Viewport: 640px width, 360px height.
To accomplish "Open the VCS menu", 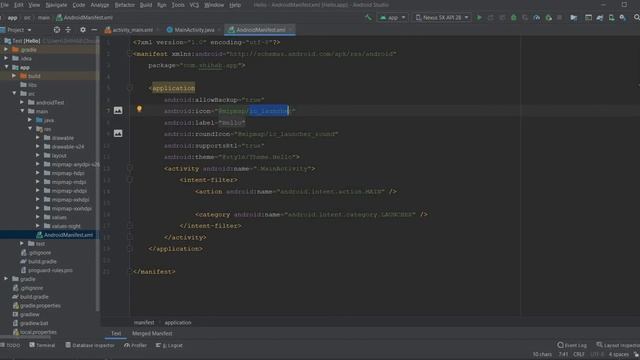I will (x=194, y=5).
